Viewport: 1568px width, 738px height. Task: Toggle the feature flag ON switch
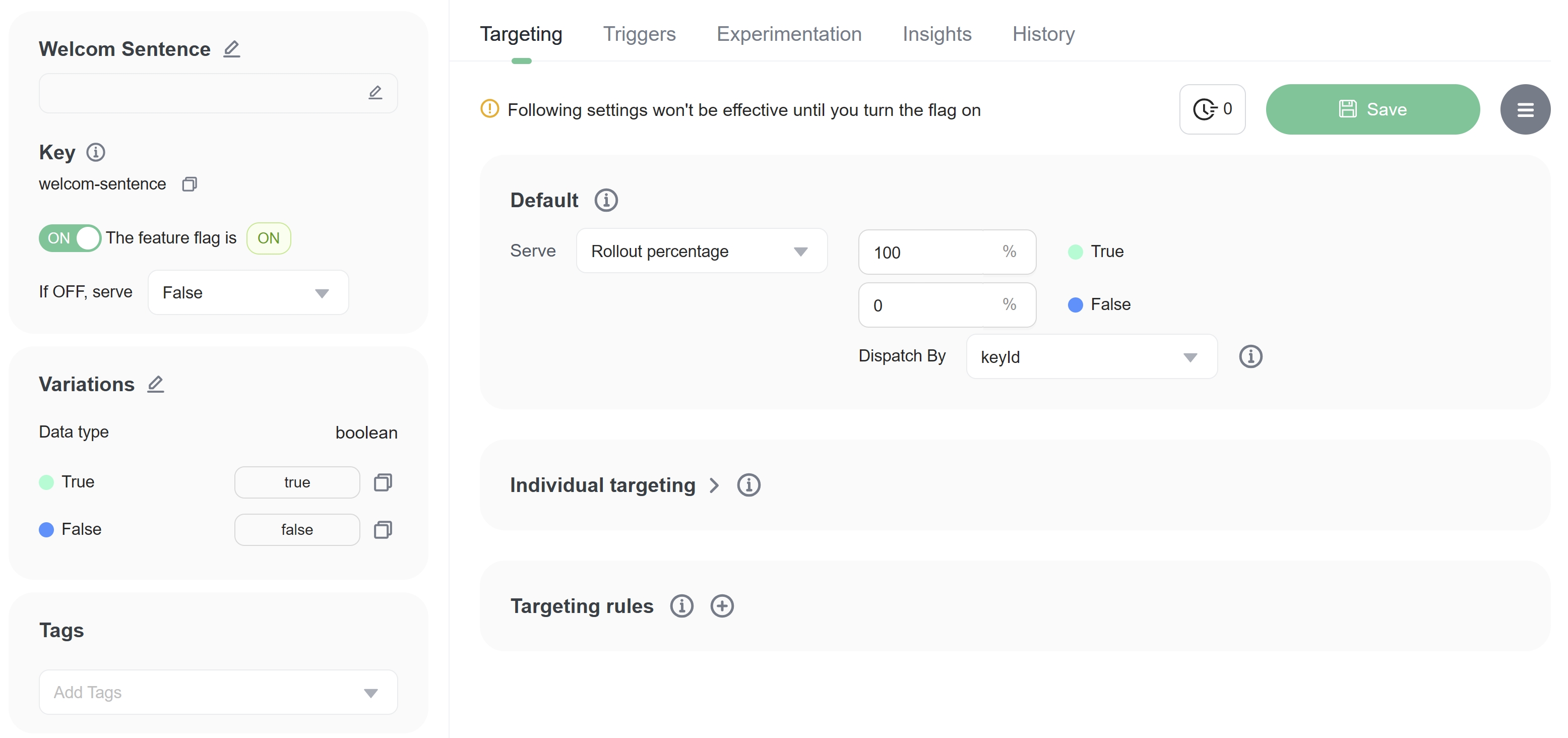tap(70, 238)
